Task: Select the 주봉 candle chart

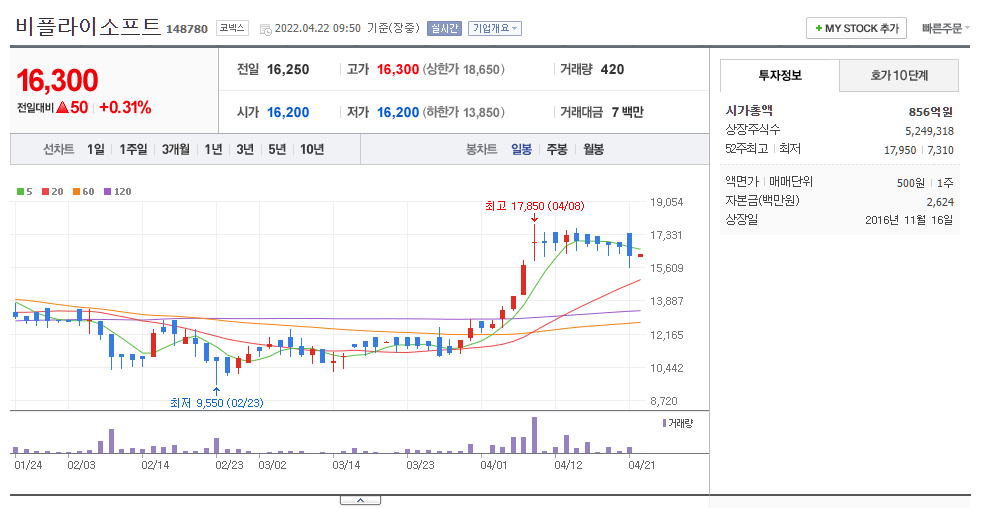Action: [557, 149]
